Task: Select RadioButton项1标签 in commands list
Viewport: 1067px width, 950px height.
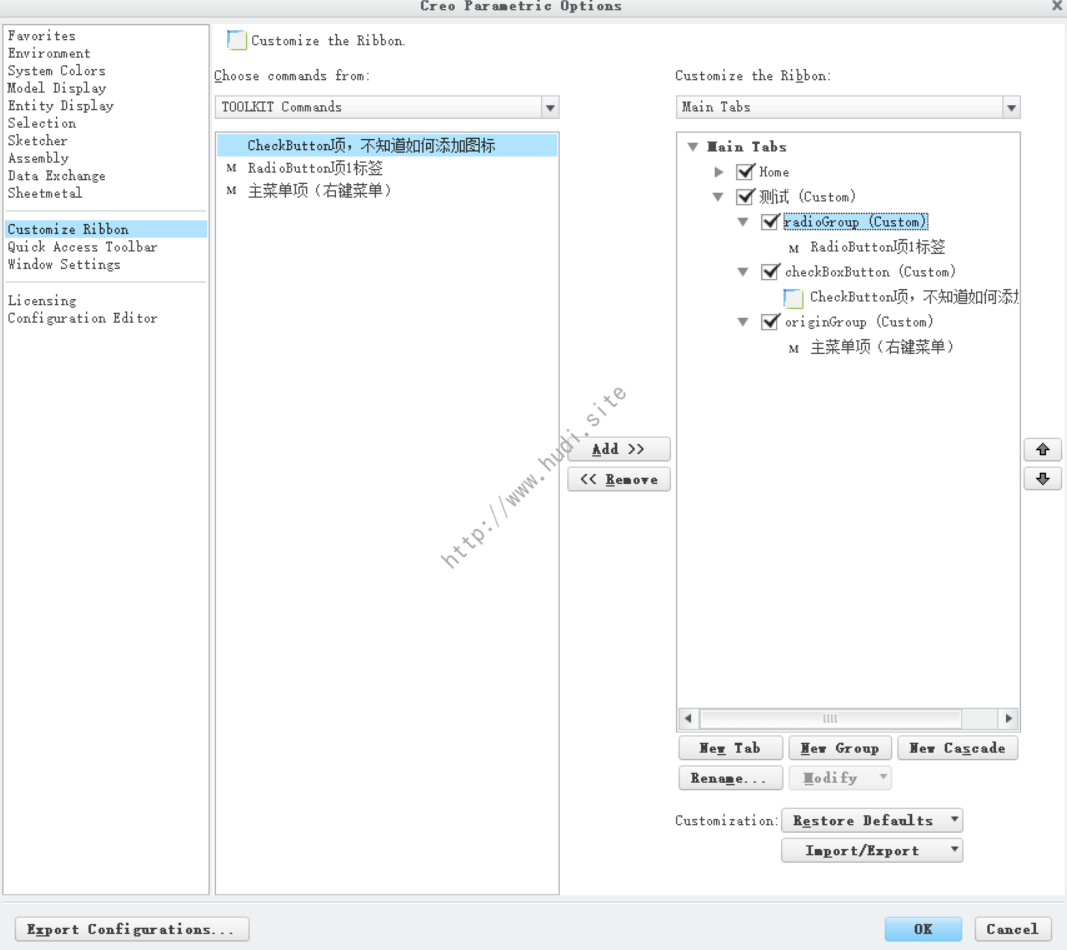Action: tap(315, 168)
